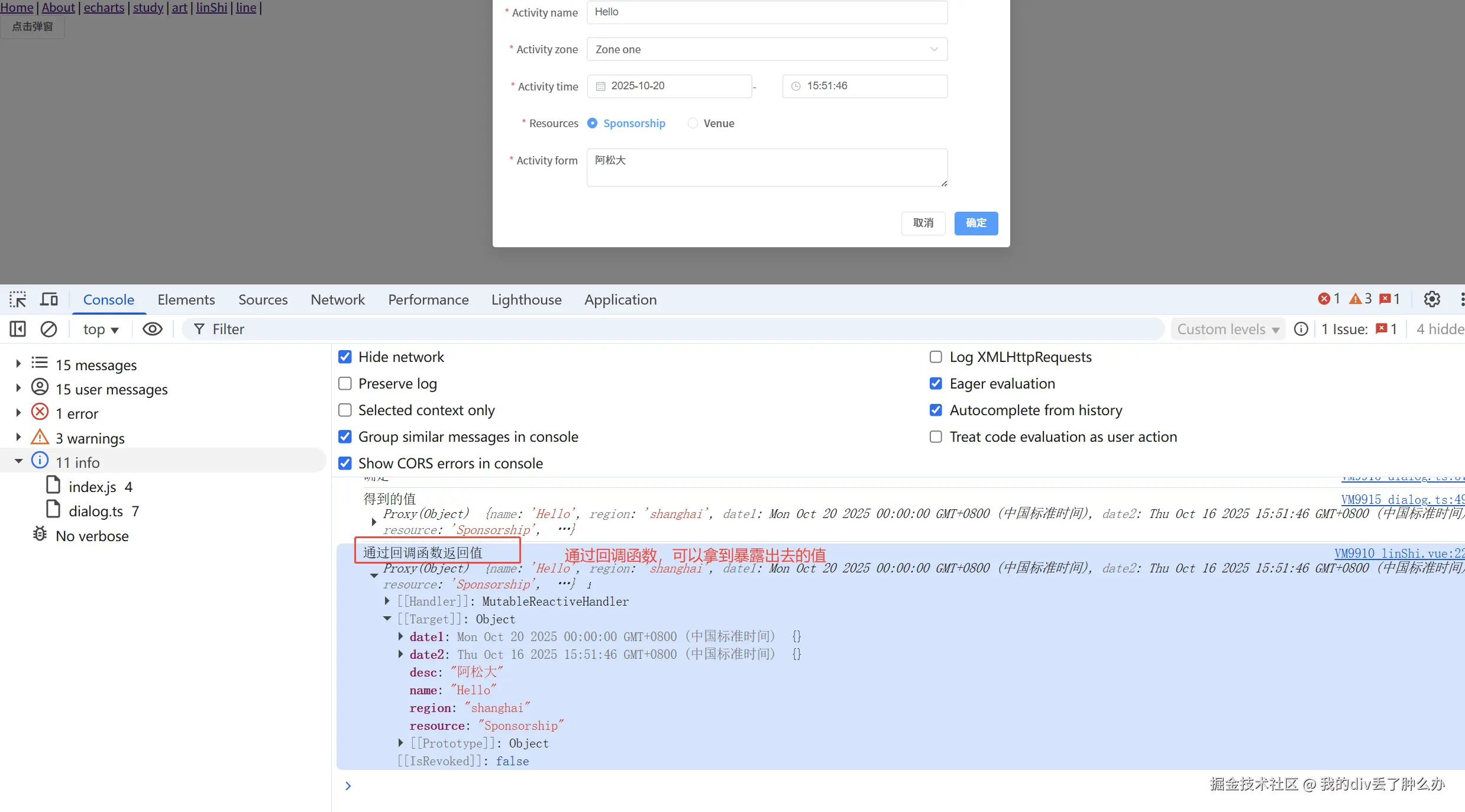The image size is (1465, 812).
Task: Enable the Preserve log checkbox
Action: tap(345, 383)
